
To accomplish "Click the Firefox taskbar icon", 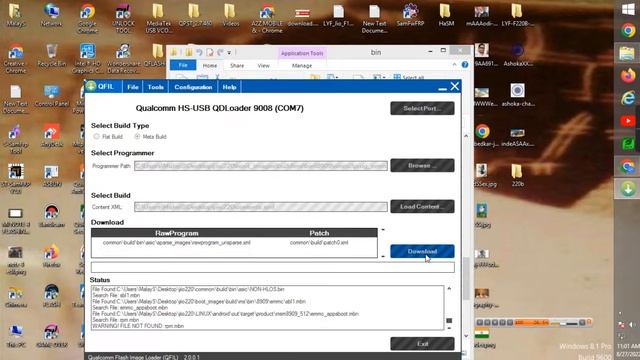I will tap(628, 76).
